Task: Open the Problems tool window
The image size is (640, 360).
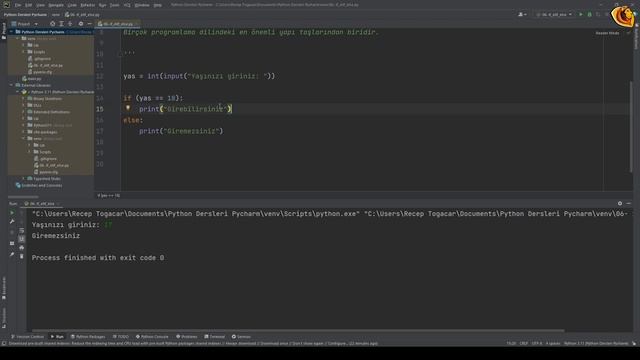Action: point(187,337)
